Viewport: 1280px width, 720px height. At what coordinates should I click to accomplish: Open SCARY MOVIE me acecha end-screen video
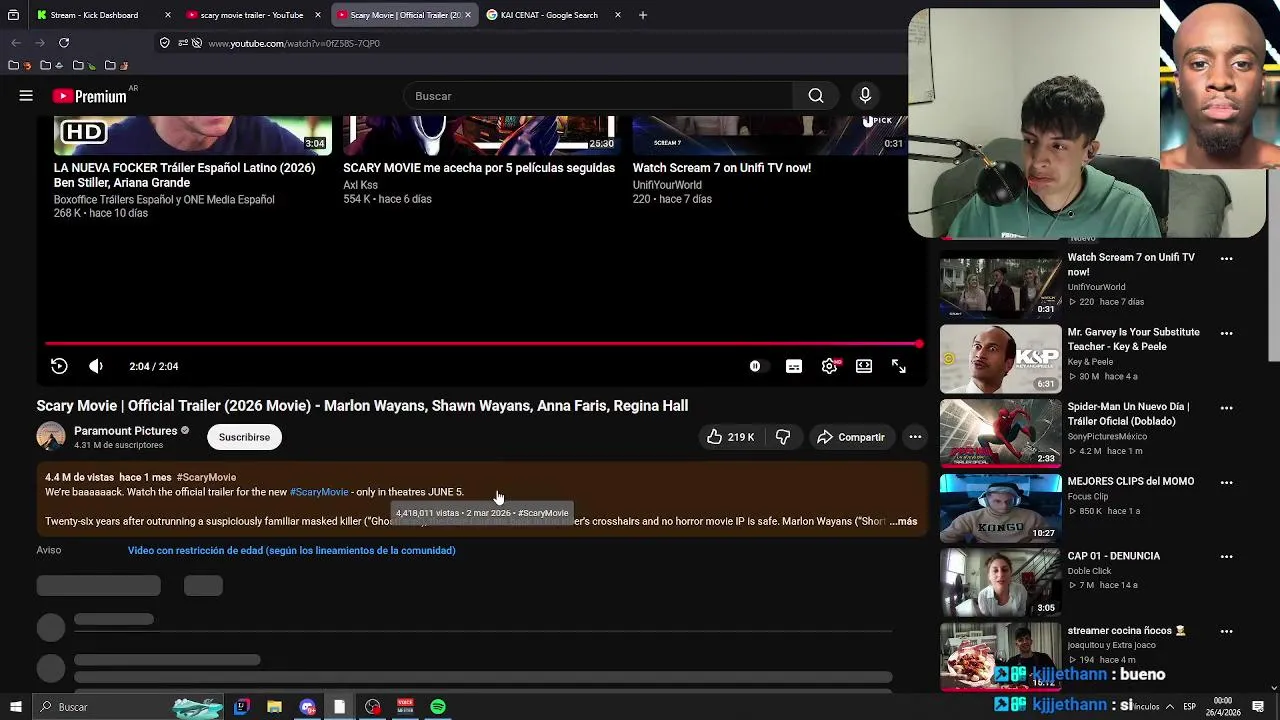(479, 168)
